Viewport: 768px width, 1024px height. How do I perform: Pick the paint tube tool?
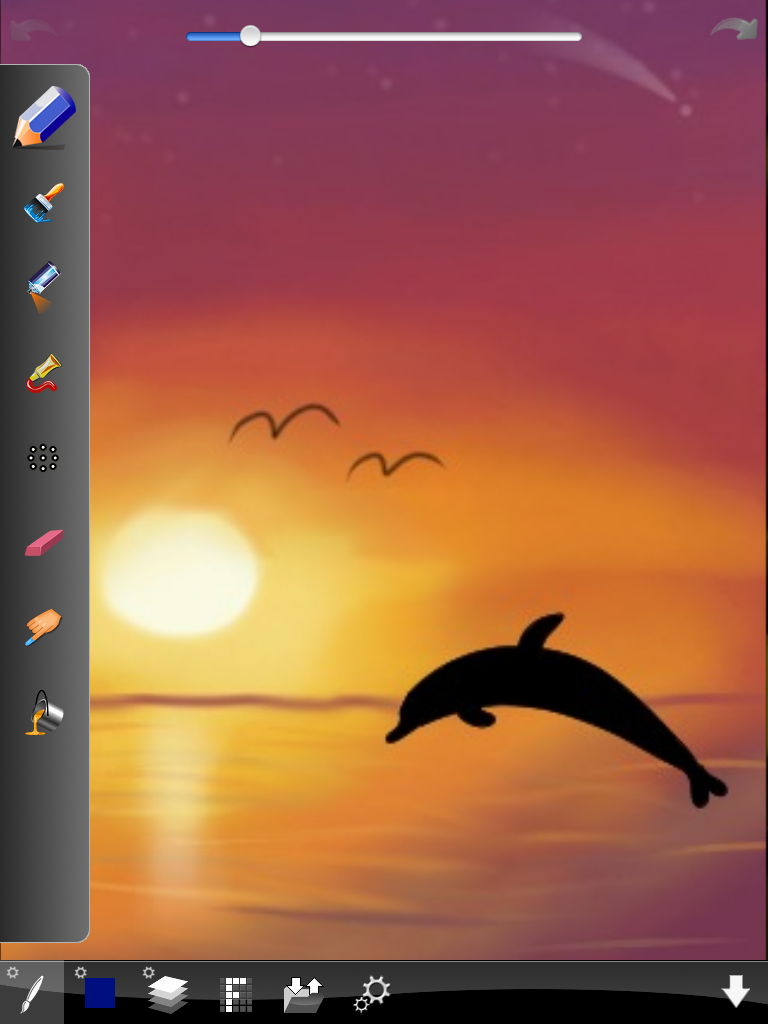click(x=43, y=373)
